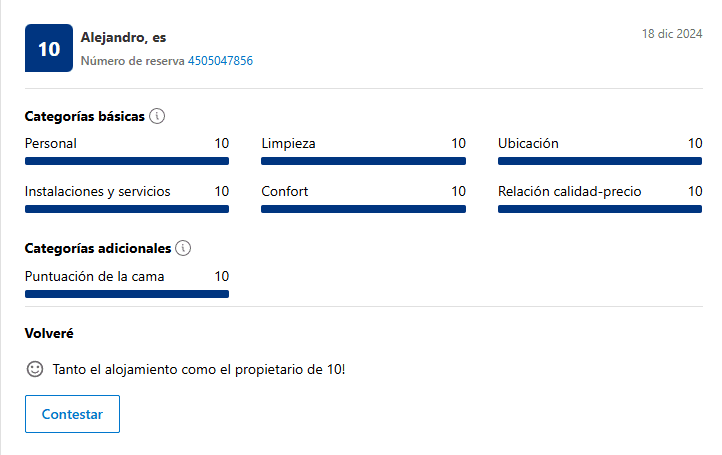The width and height of the screenshot is (722, 455).
Task: Click the Ubicación rating bar
Action: pyautogui.click(x=600, y=161)
